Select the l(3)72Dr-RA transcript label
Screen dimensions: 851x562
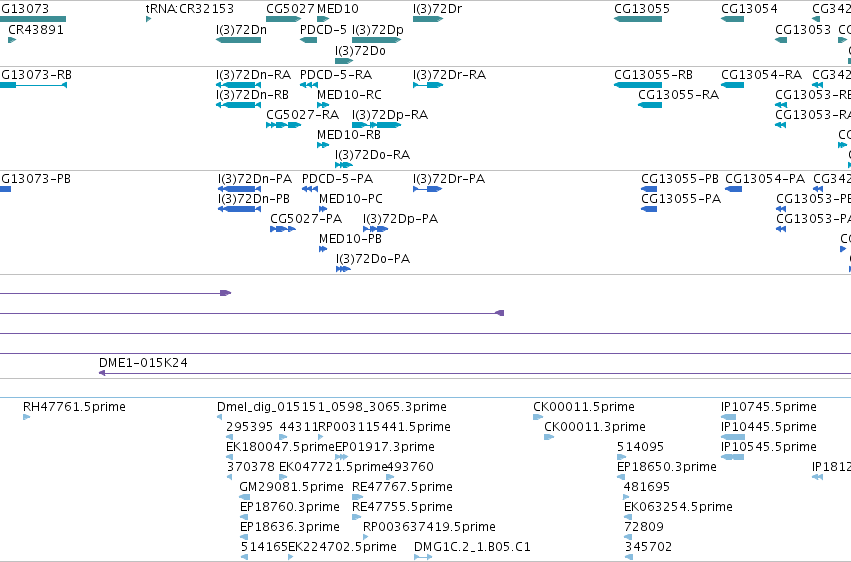[449, 75]
